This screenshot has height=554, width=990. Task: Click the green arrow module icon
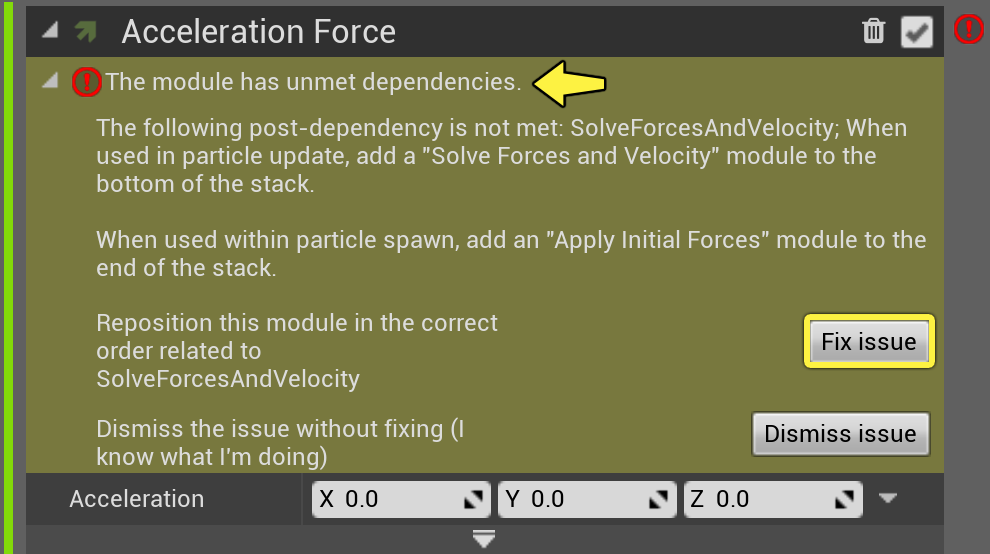click(x=86, y=31)
